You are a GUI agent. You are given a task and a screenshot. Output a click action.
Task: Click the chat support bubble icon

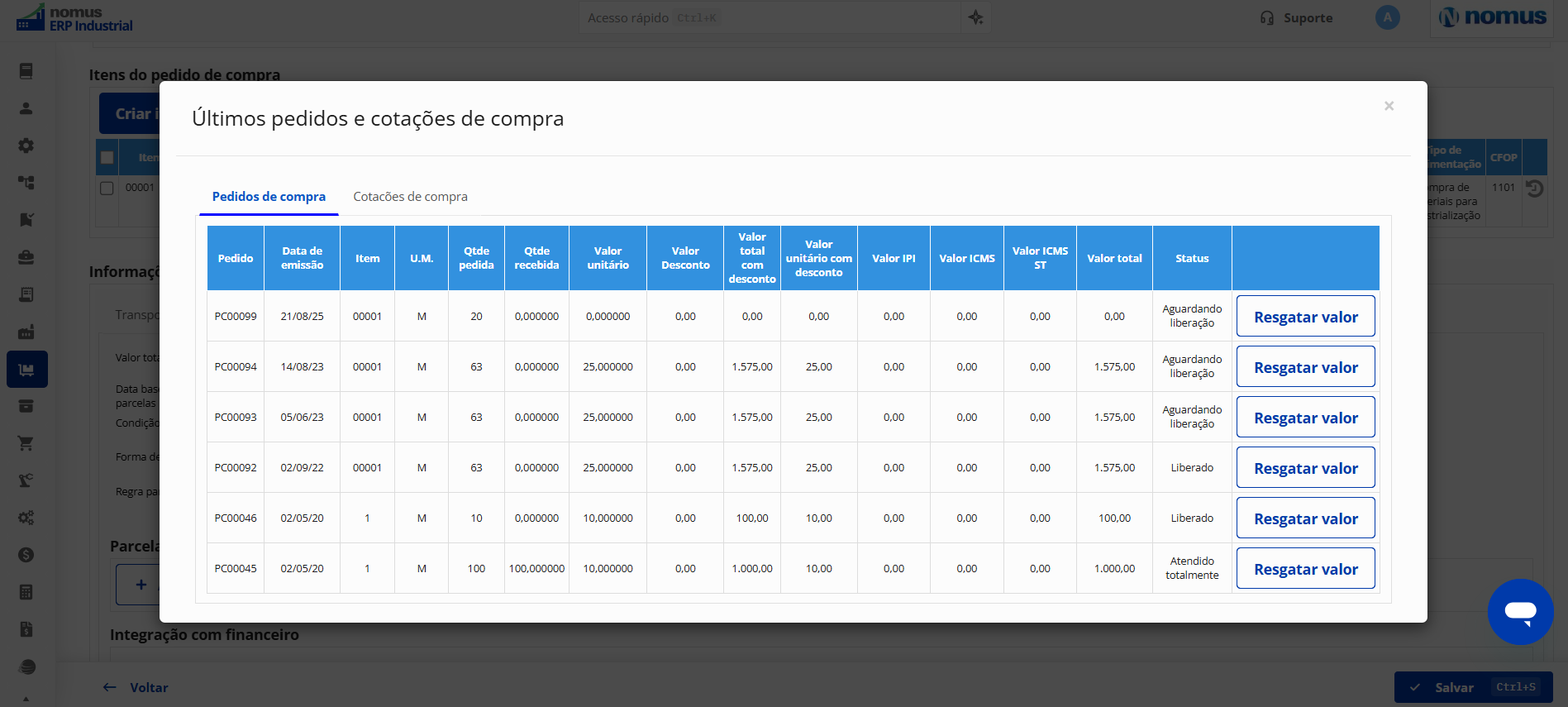pyautogui.click(x=1520, y=612)
